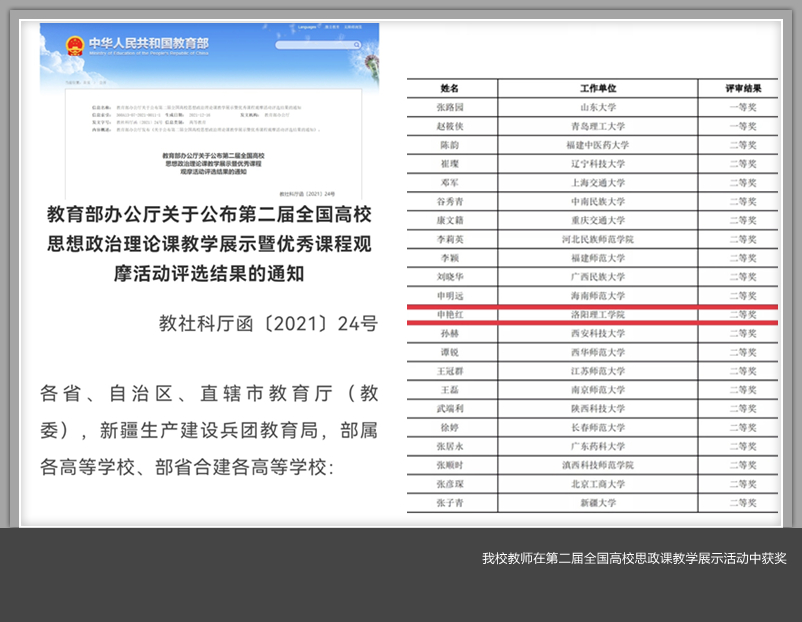This screenshot has height=622, width=802.
Task: Click the paragraph starting with 各省、自治区
Action: pos(209,429)
